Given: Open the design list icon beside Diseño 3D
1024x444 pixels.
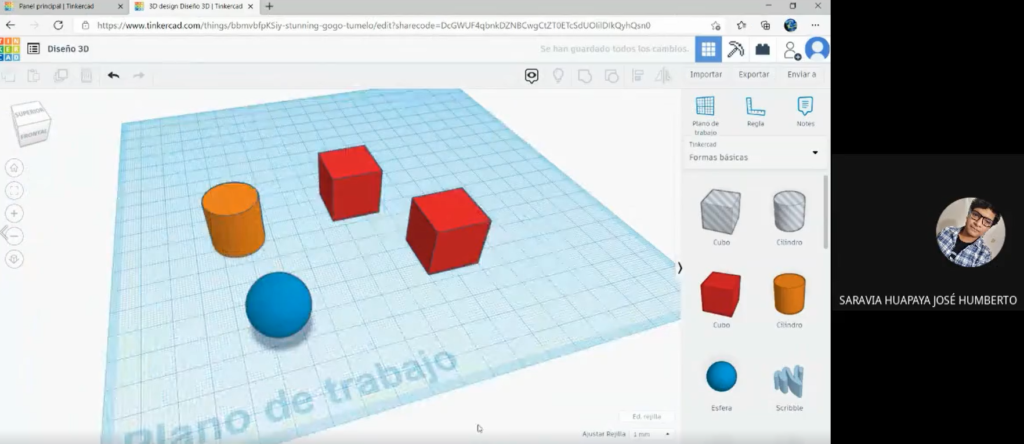Looking at the screenshot, I should click(x=33, y=49).
